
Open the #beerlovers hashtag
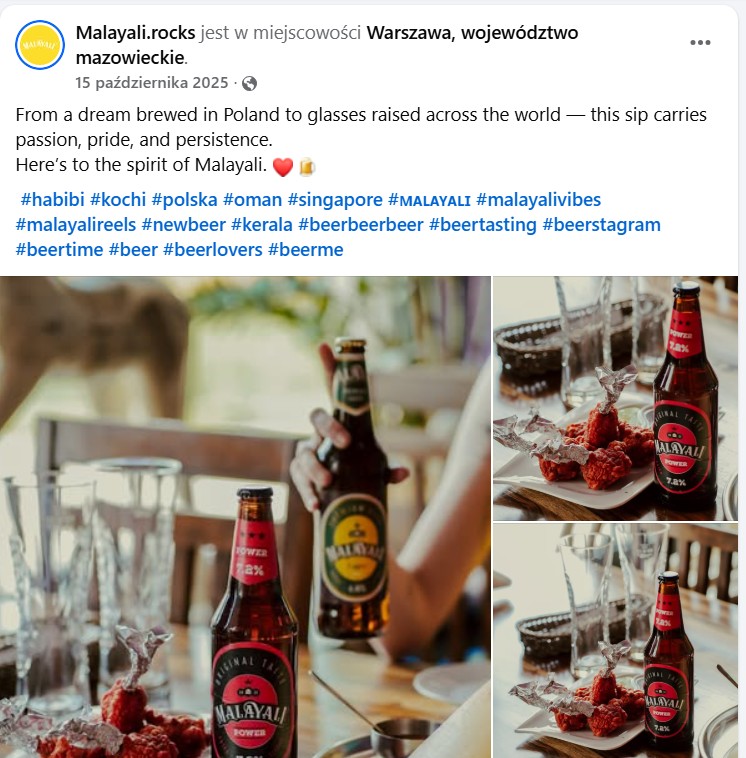(x=213, y=250)
